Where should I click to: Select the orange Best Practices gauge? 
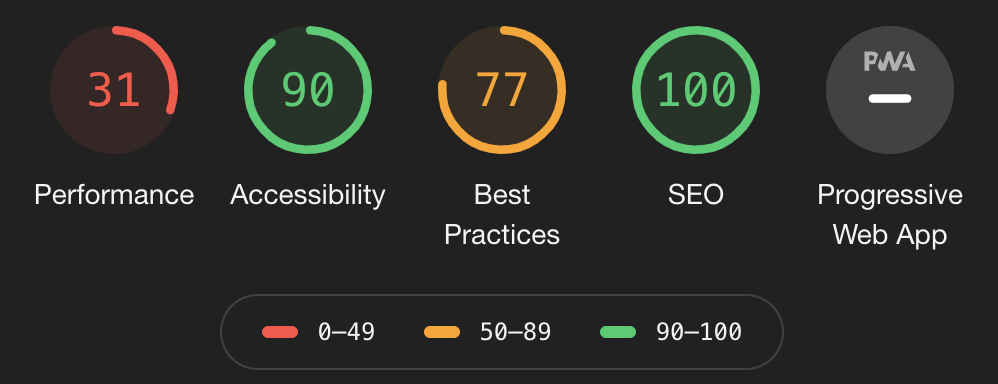(502, 90)
